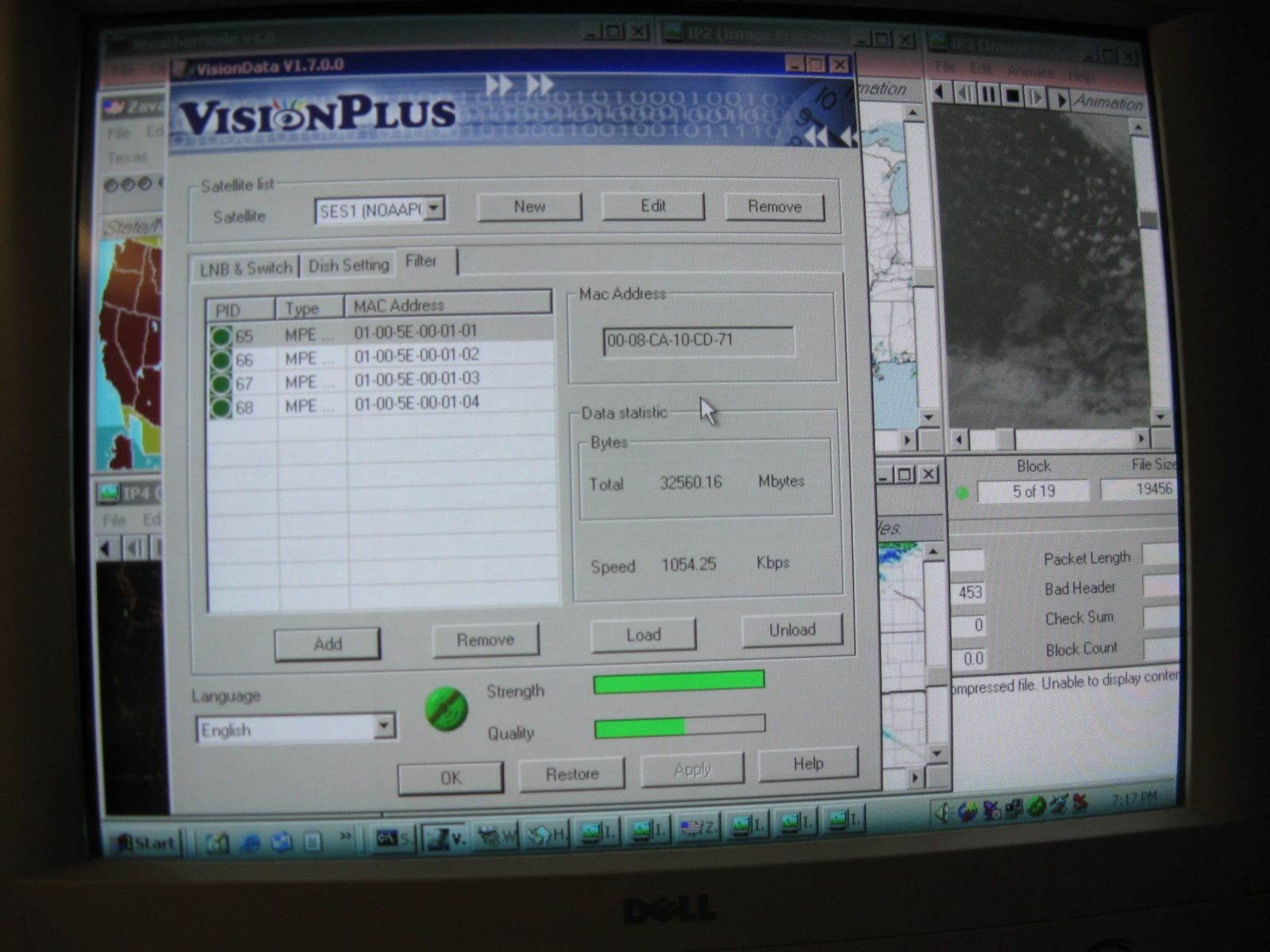Click the Mac Address field 00-08-CA-10-CD-71
The width and height of the screenshot is (1270, 952).
(x=698, y=341)
